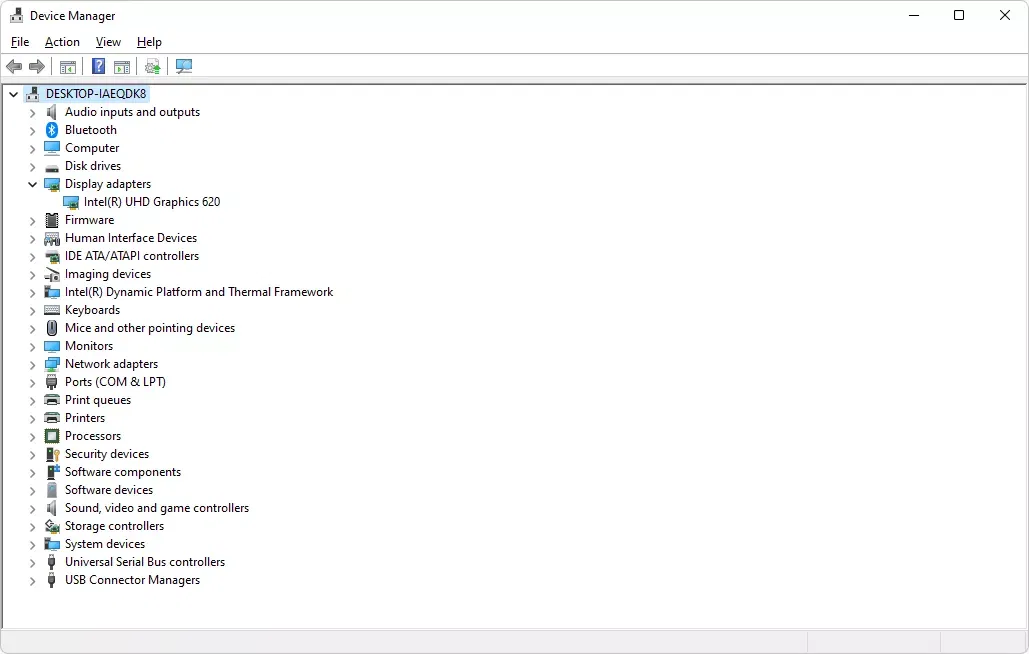Screen dimensions: 1029x654
Task: Collapse the Display adapters category
Action: (32, 184)
